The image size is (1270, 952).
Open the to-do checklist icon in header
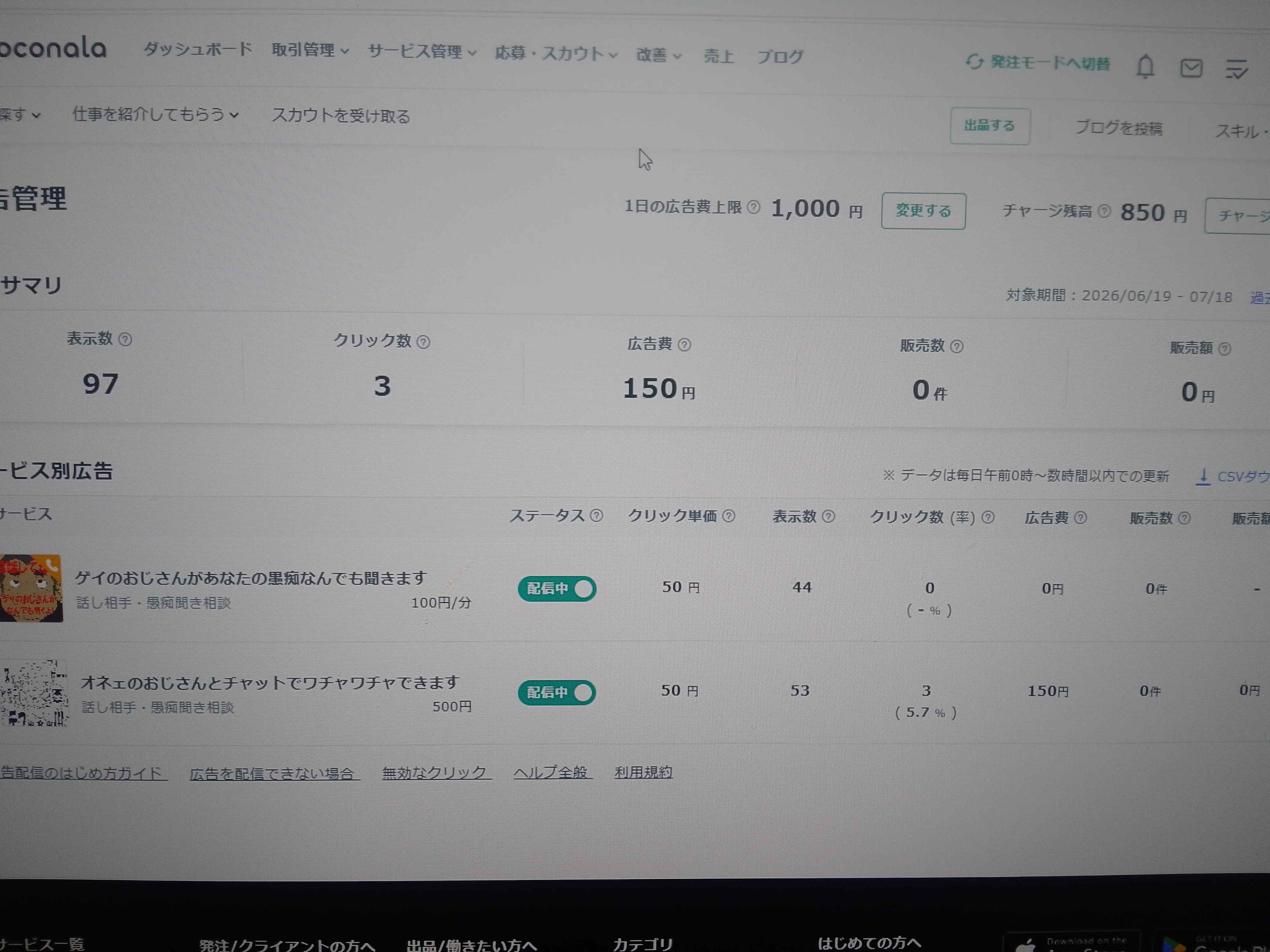(1237, 70)
